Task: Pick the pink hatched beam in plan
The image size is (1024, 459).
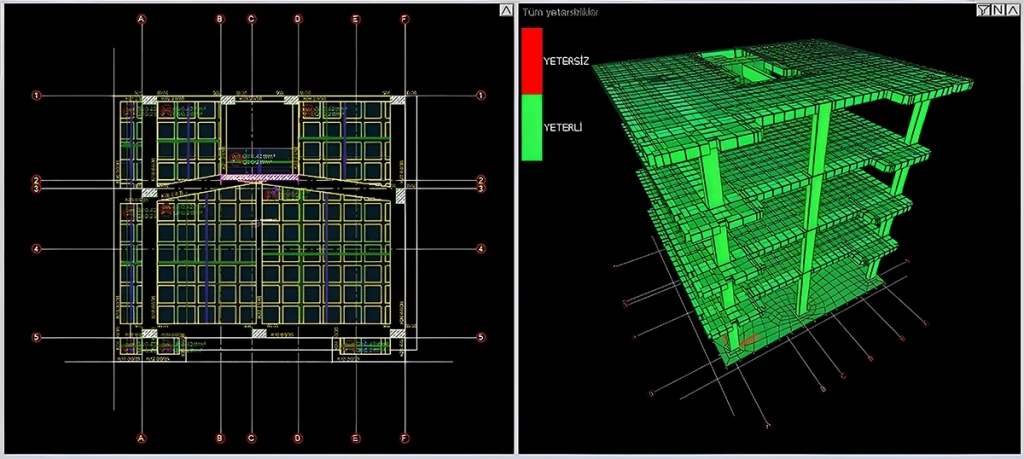Action: point(262,176)
